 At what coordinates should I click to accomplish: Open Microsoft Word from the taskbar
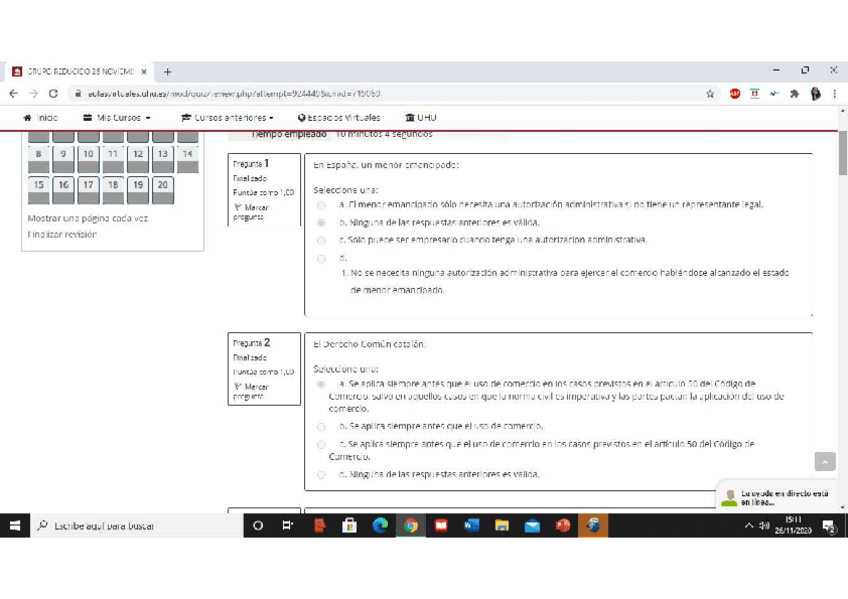click(x=472, y=524)
